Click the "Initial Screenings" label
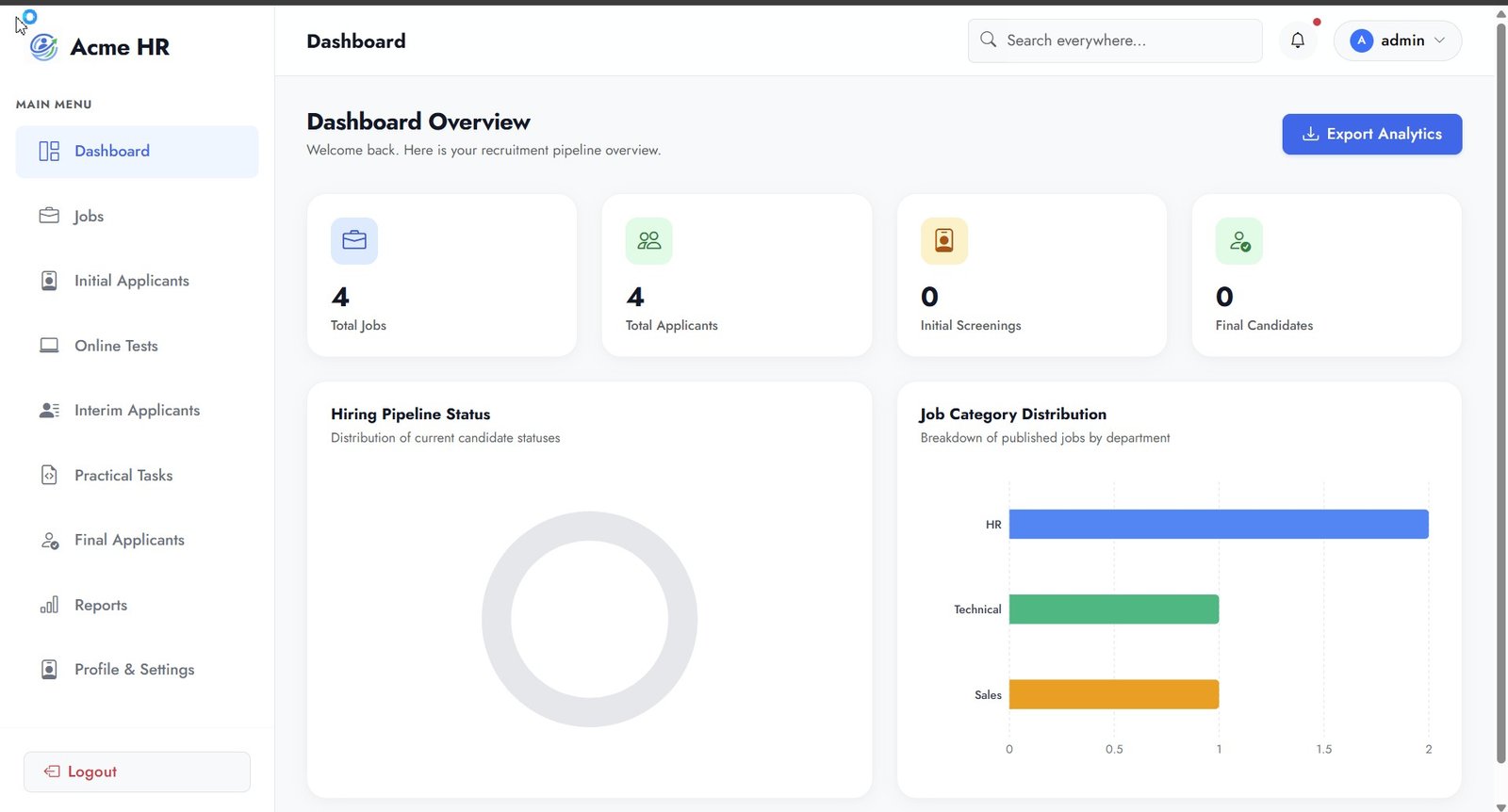The width and height of the screenshot is (1508, 812). coord(971,325)
